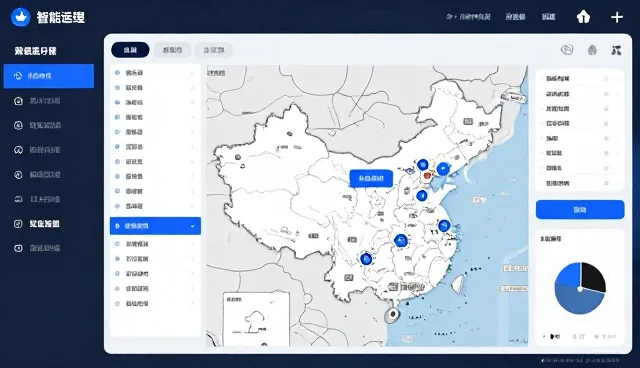This screenshot has width=640, height=368.
Task: Select the dark active pill tab
Action: click(x=130, y=50)
